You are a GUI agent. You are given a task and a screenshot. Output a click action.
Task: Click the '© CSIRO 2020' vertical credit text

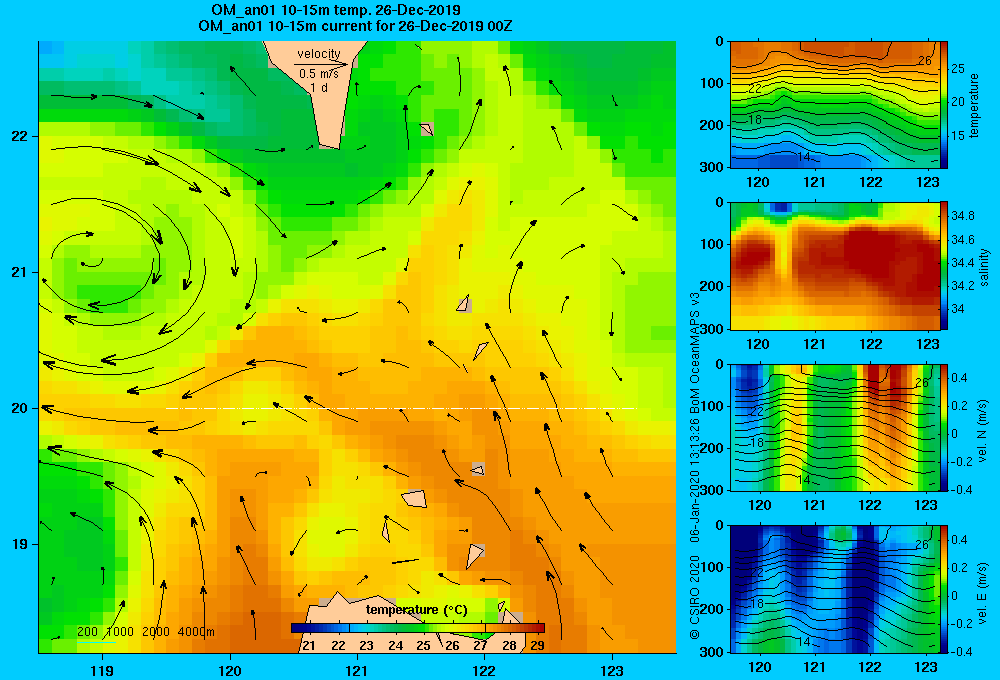pyautogui.click(x=694, y=597)
